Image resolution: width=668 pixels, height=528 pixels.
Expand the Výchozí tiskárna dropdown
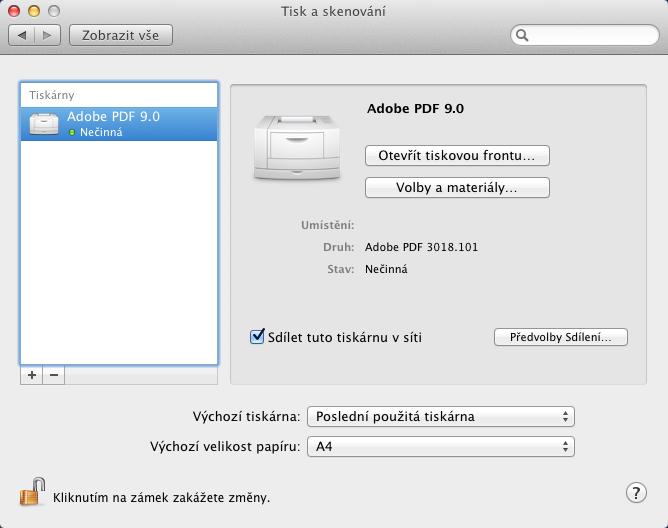(441, 416)
